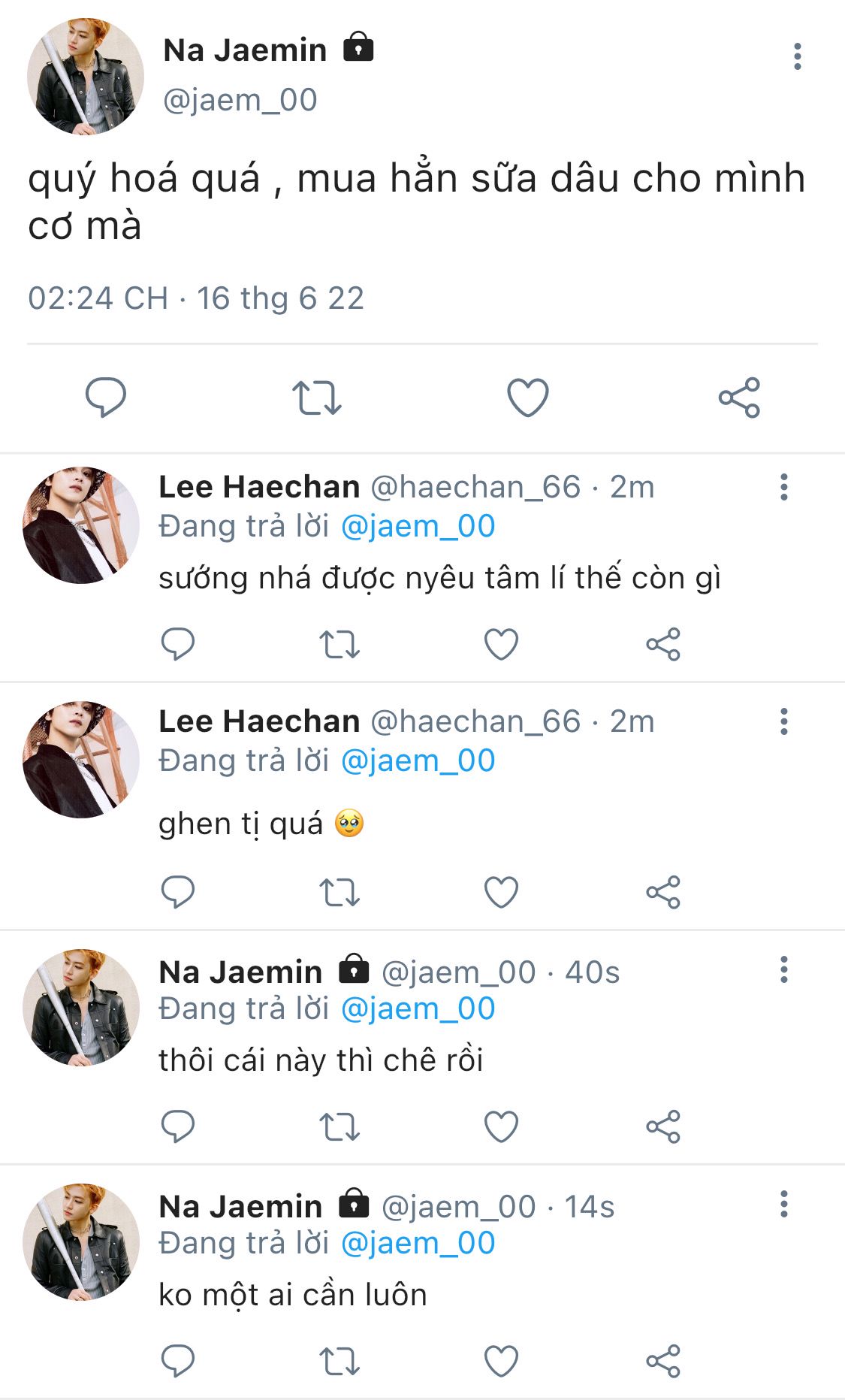Screen dimensions: 845x1400
Task: Open options menu on "sướng nhá" reply
Action: (783, 487)
